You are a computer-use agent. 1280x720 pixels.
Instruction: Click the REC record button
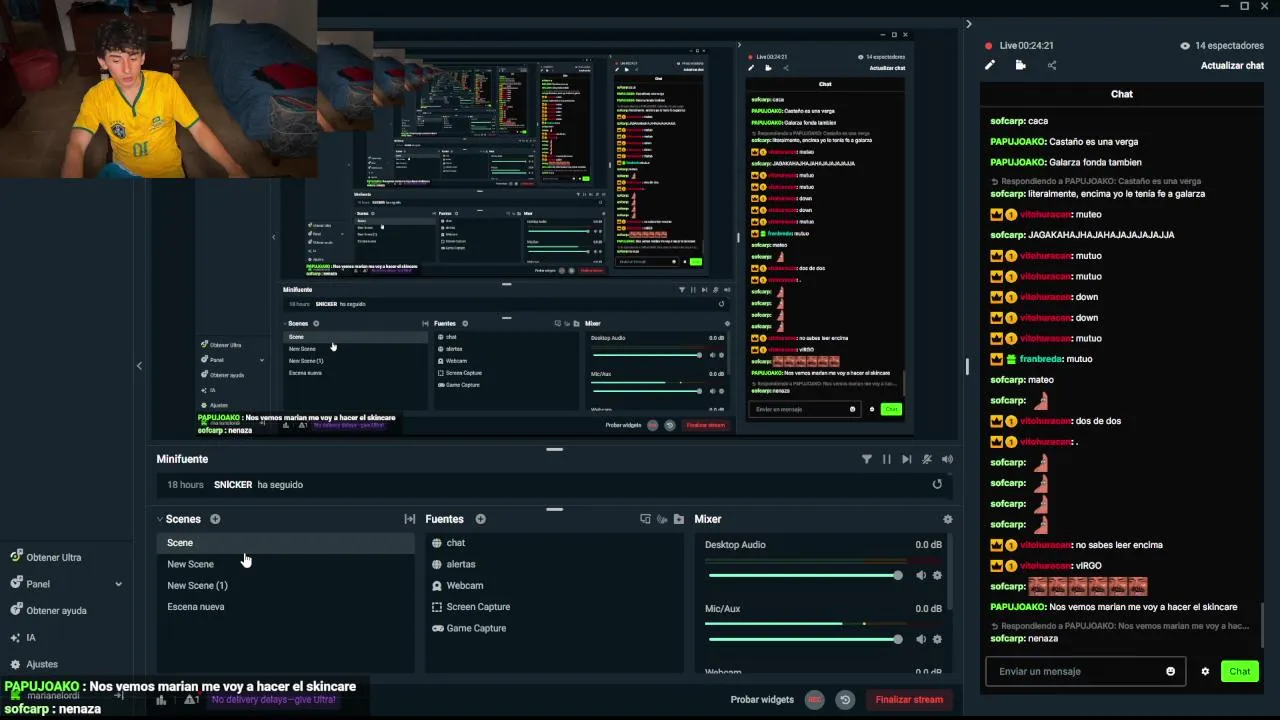coord(814,699)
